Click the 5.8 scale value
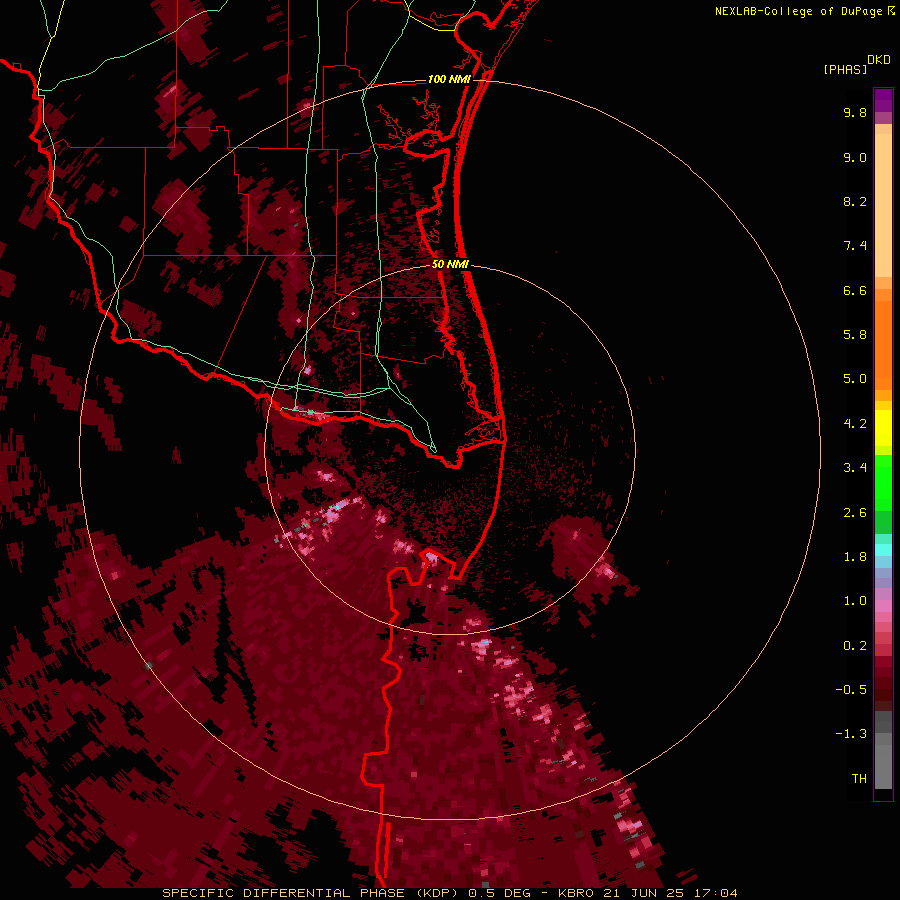 855,335
